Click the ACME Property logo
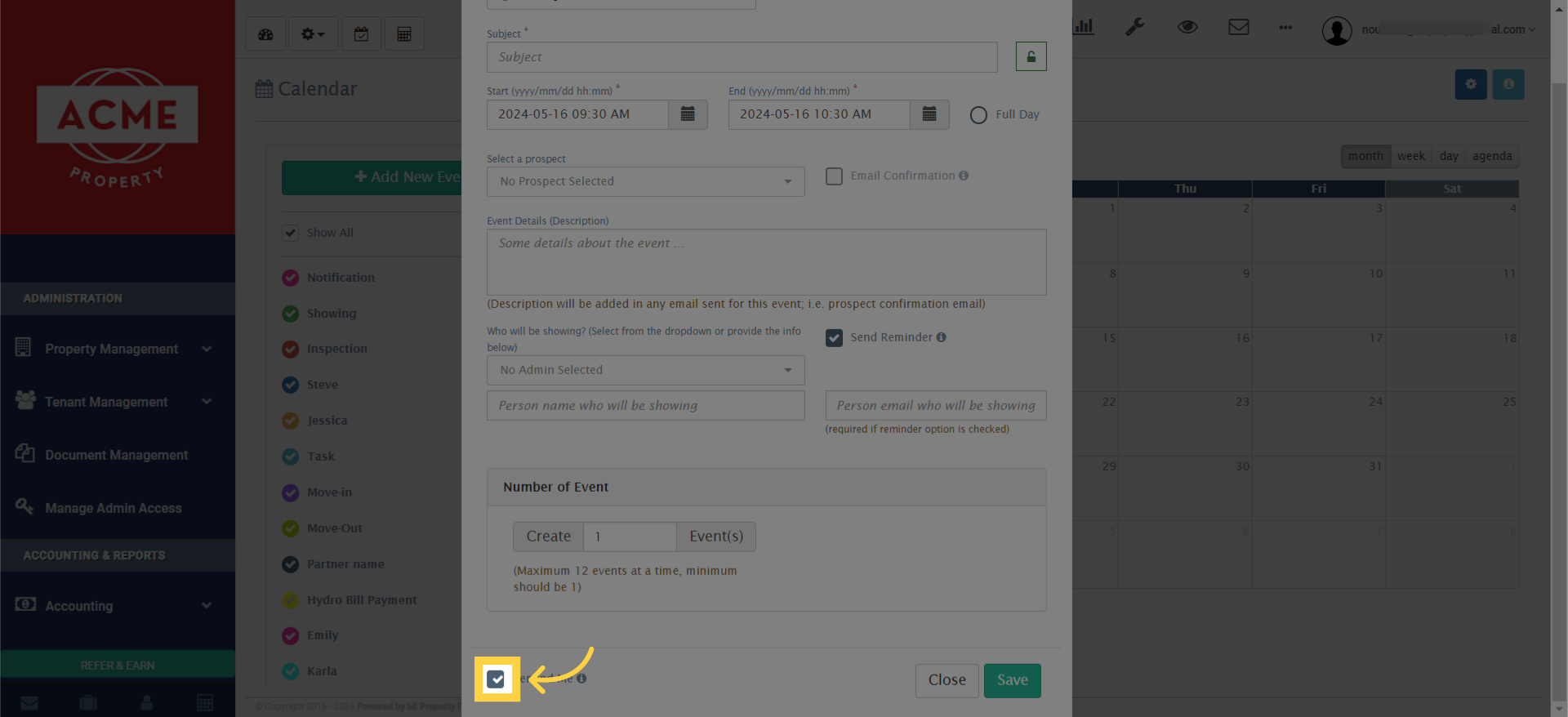The height and width of the screenshot is (717, 1568). coord(118,127)
